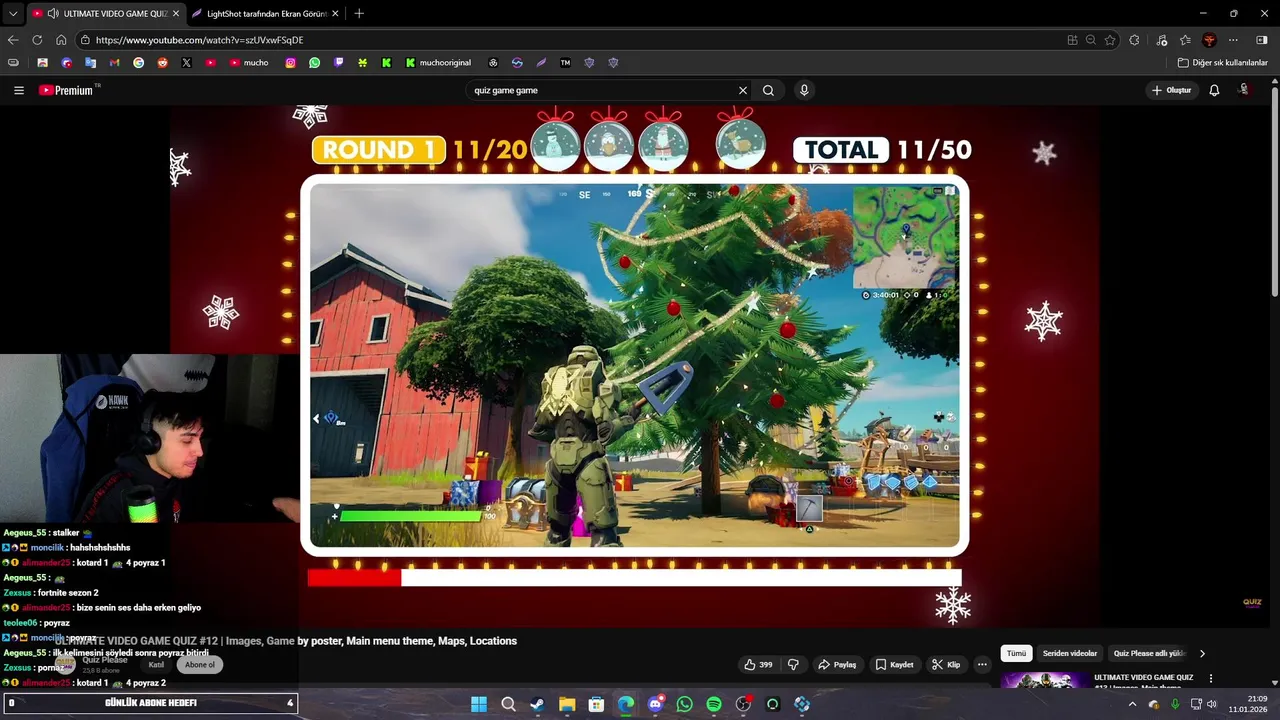Switch to ULTIMATE VIDEO GAME QUIZ tab

(105, 13)
